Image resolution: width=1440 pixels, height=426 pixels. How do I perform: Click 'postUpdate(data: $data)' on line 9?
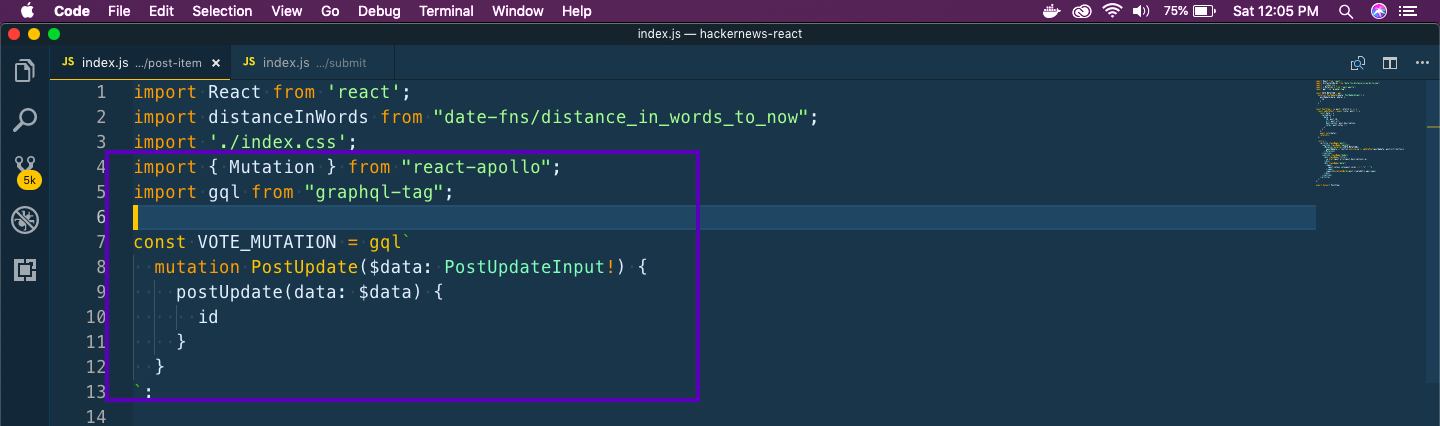294,292
